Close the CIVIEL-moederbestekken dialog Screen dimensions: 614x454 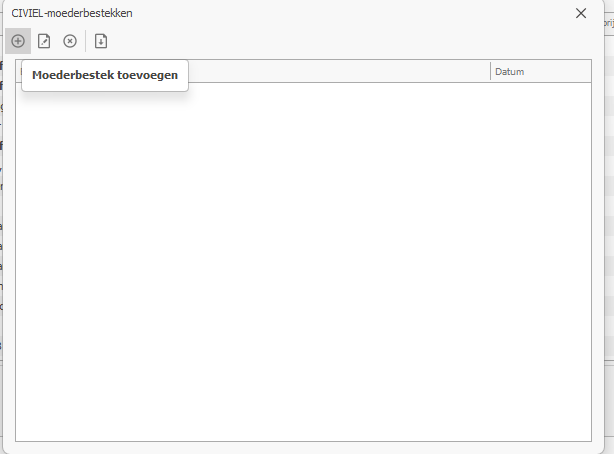581,13
